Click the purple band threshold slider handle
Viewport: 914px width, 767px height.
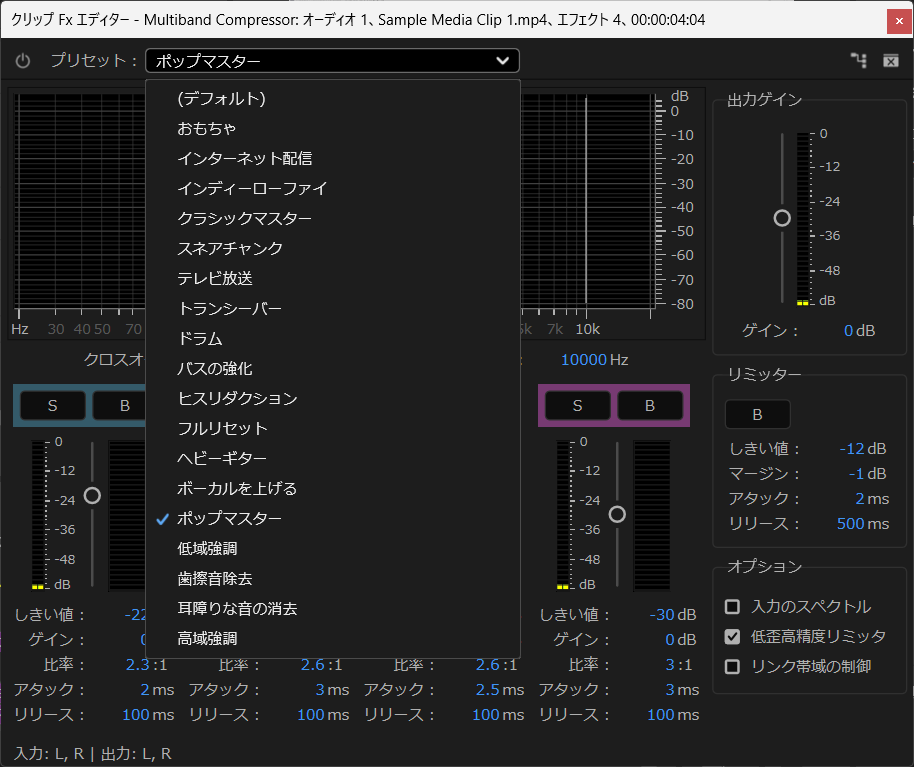[x=617, y=514]
